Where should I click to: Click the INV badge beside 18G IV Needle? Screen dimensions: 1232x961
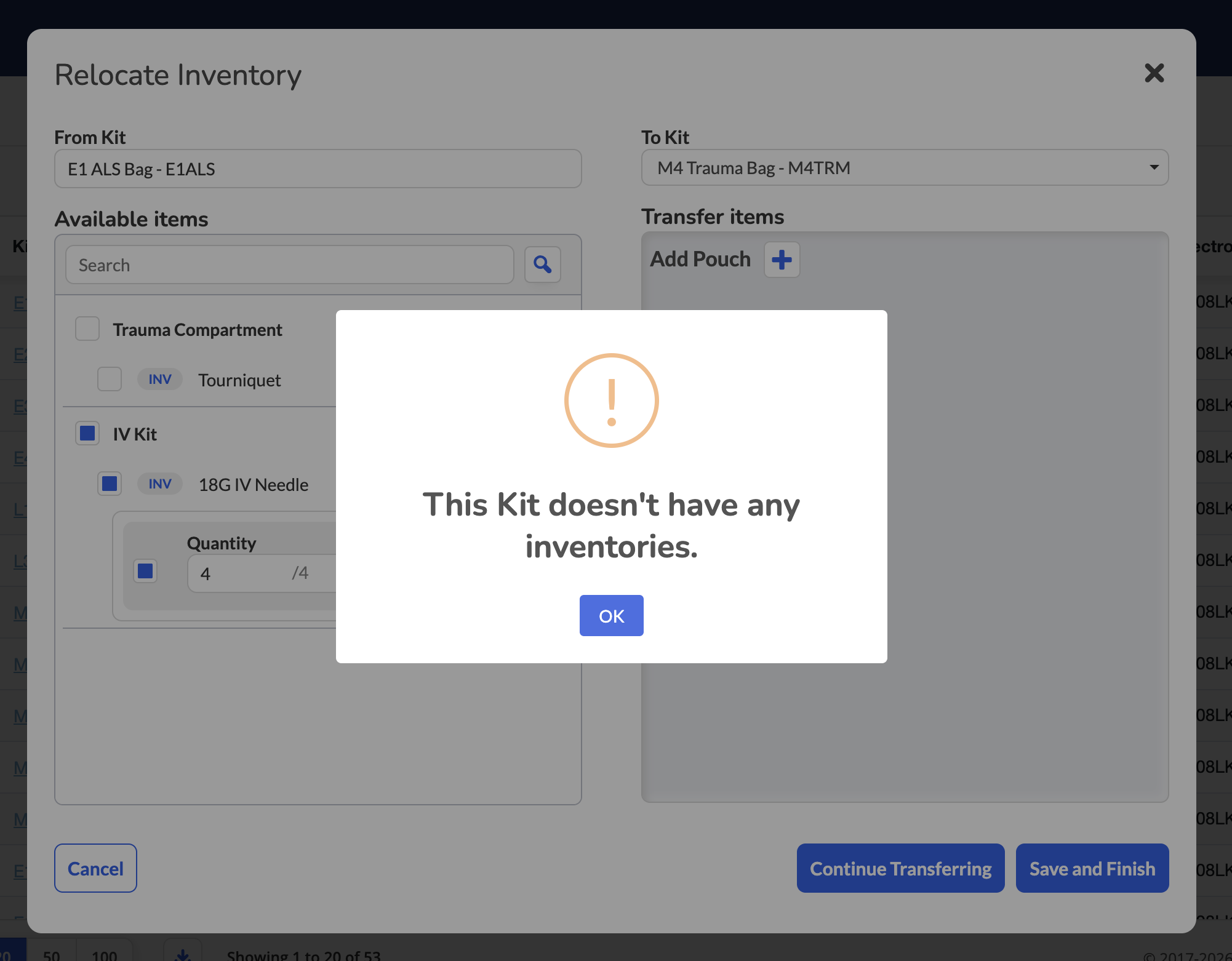coord(159,484)
